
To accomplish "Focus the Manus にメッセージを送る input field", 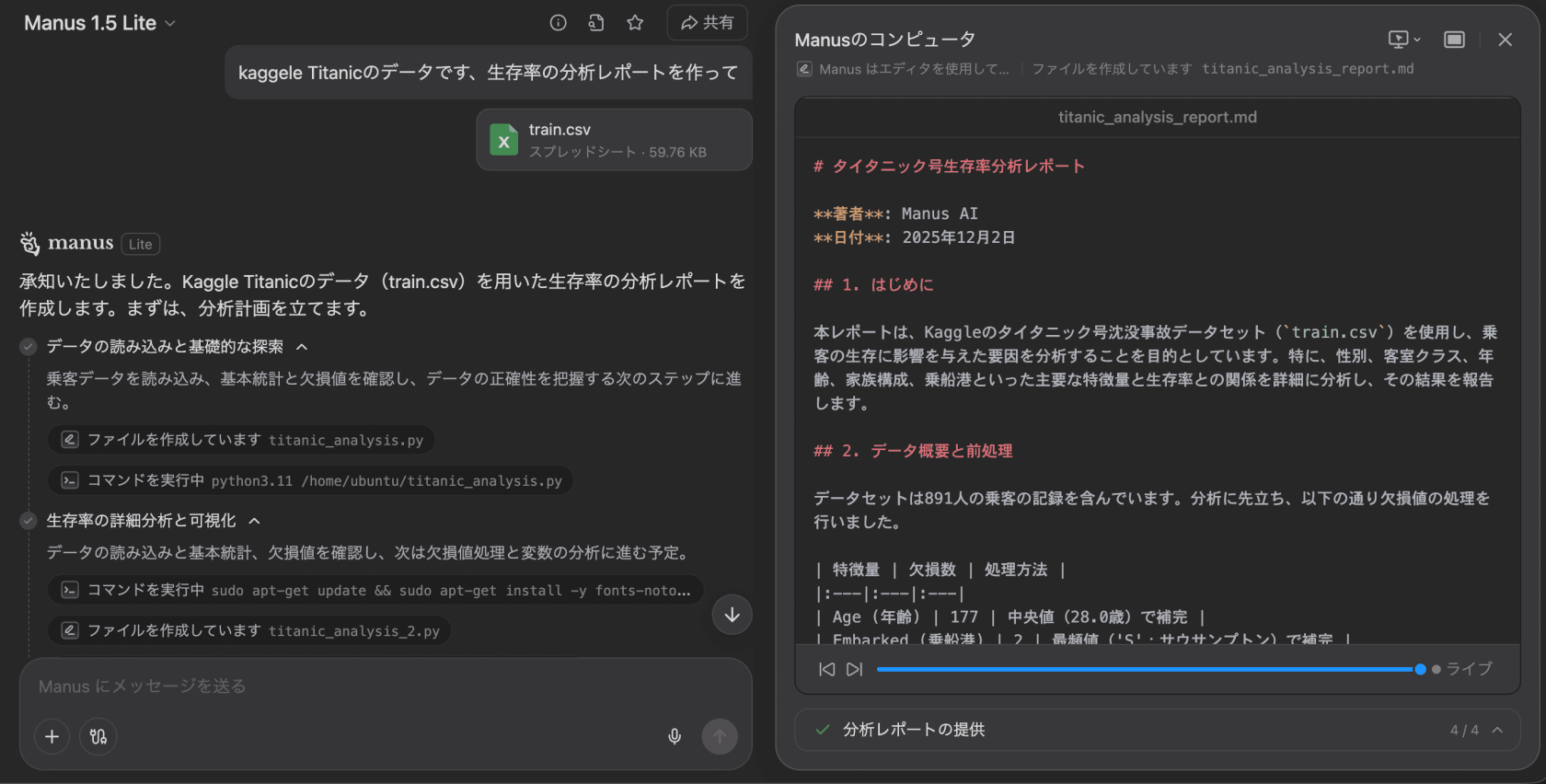I will tap(386, 686).
